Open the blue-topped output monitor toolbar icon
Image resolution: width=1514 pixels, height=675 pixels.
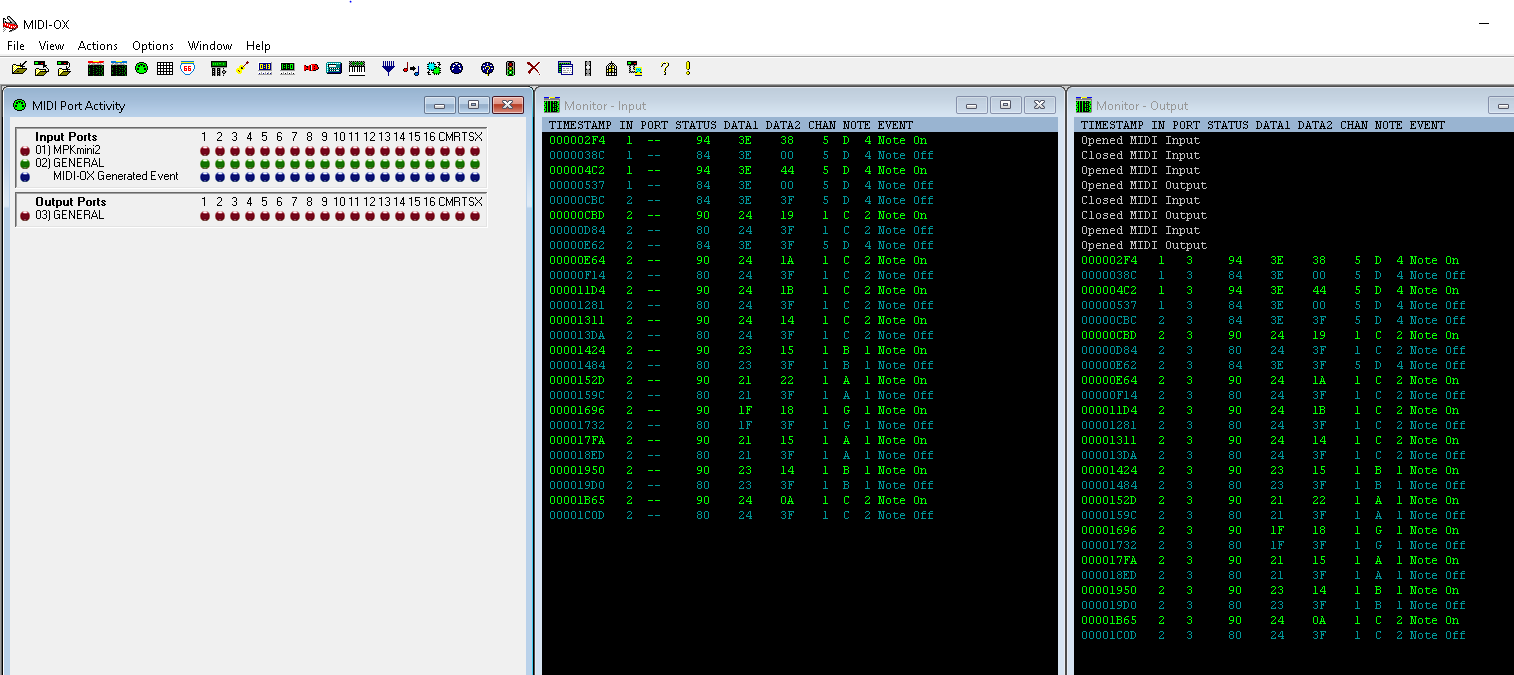pyautogui.click(x=119, y=68)
